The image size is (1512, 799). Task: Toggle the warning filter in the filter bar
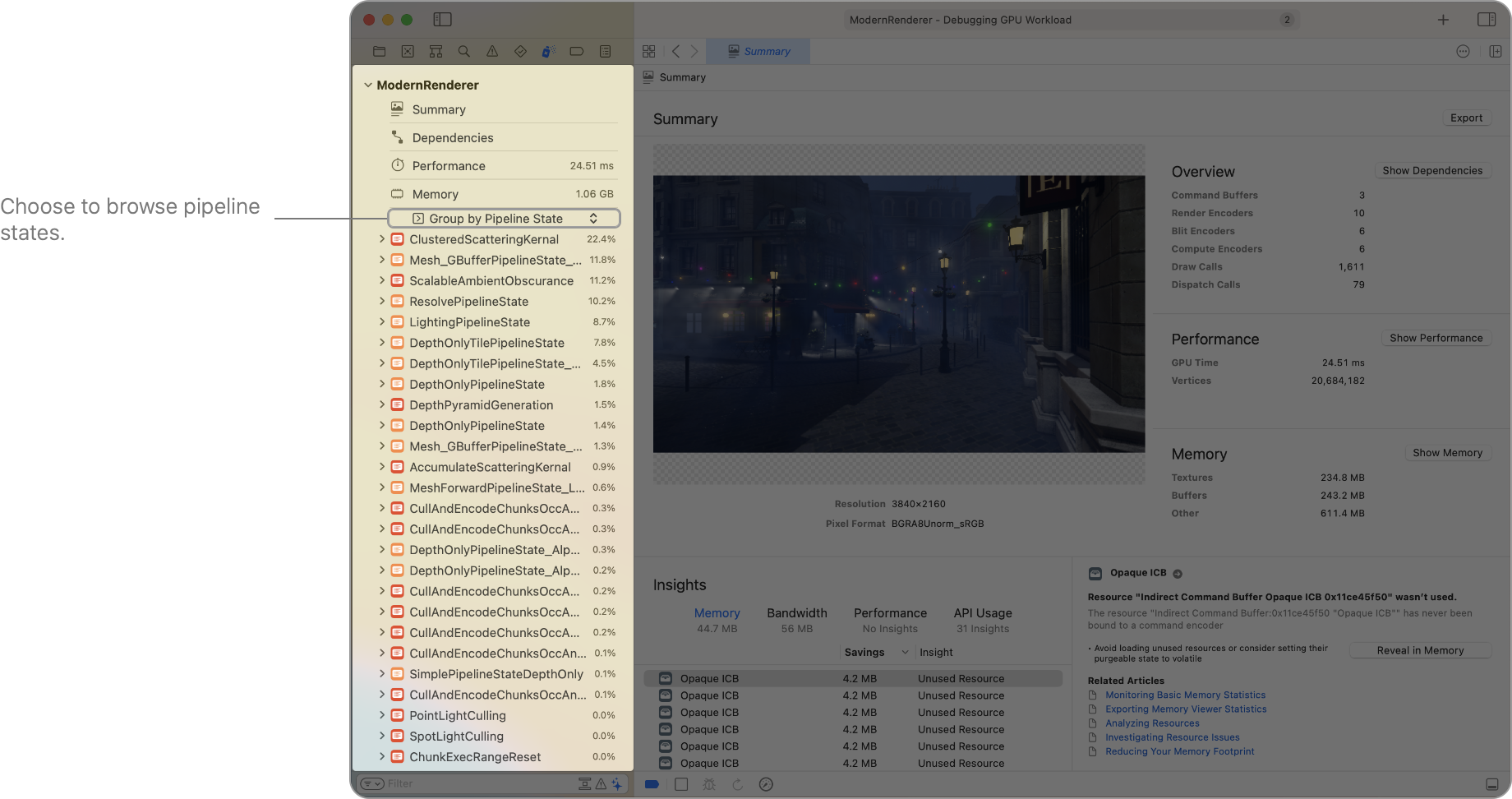click(x=600, y=783)
